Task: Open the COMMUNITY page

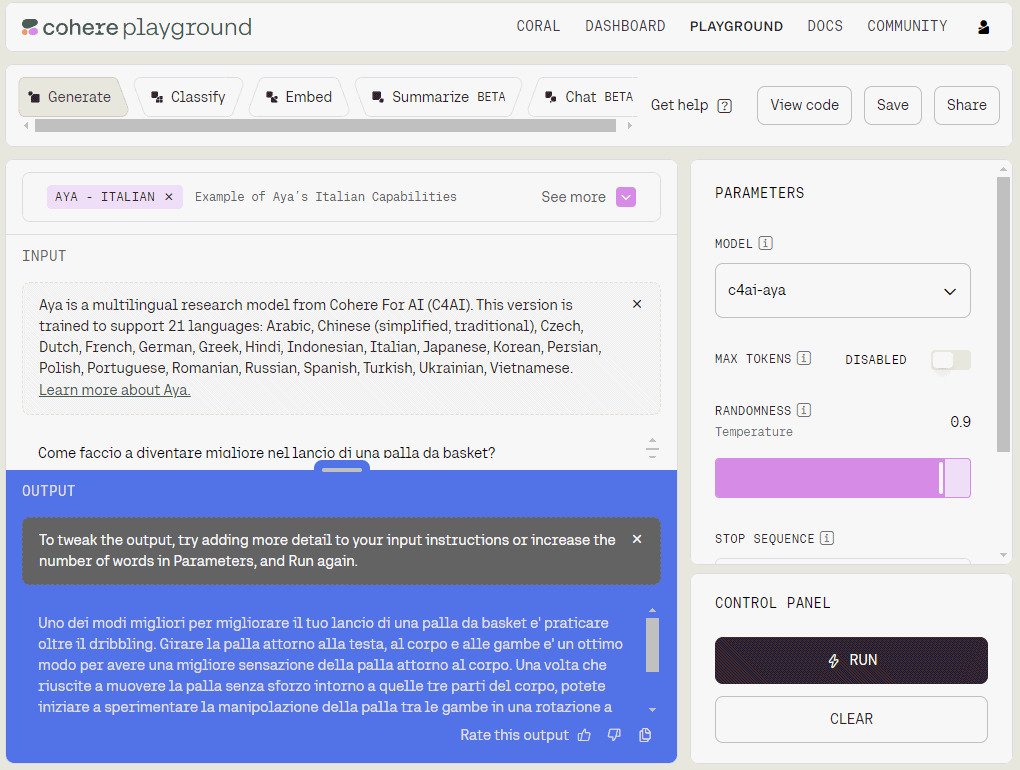Action: (907, 26)
